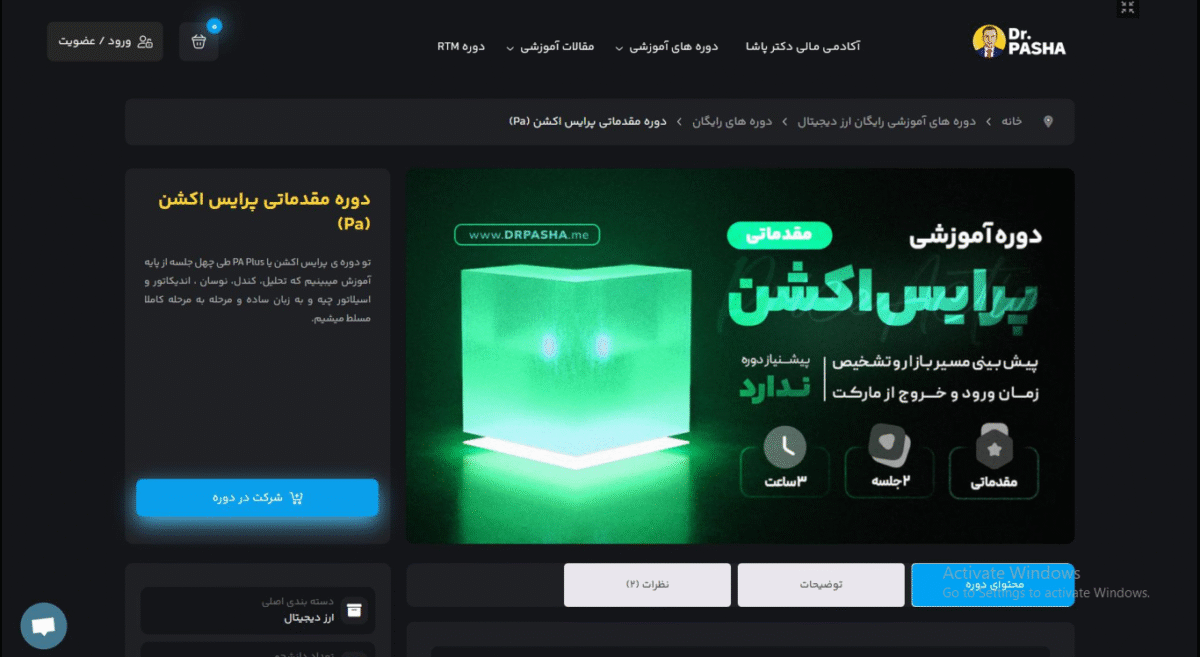This screenshot has width=1200, height=657.
Task: Click the cart icon in enroll button
Action: 296,498
